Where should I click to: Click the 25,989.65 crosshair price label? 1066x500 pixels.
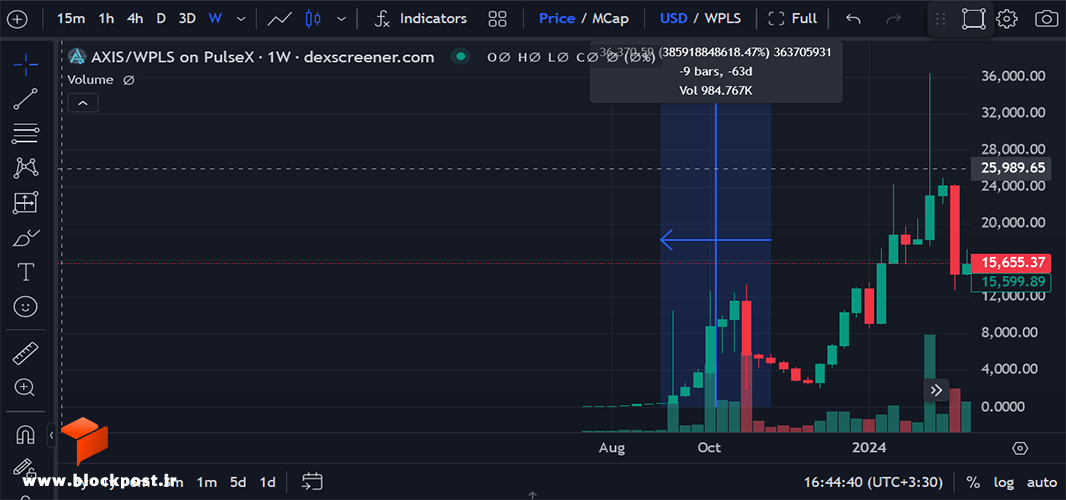point(1011,168)
